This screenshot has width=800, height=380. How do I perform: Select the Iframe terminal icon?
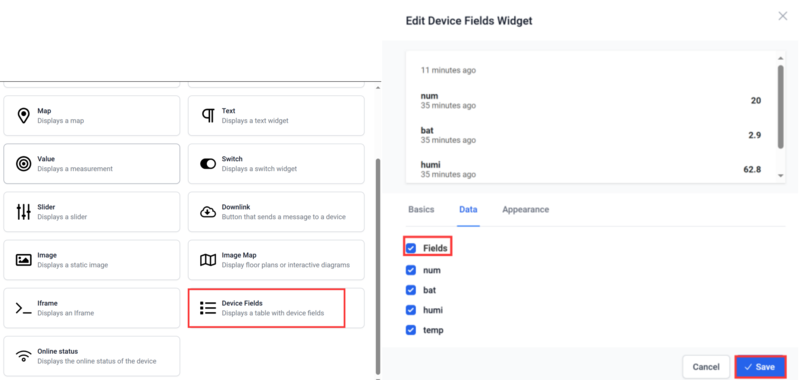pyautogui.click(x=23, y=308)
